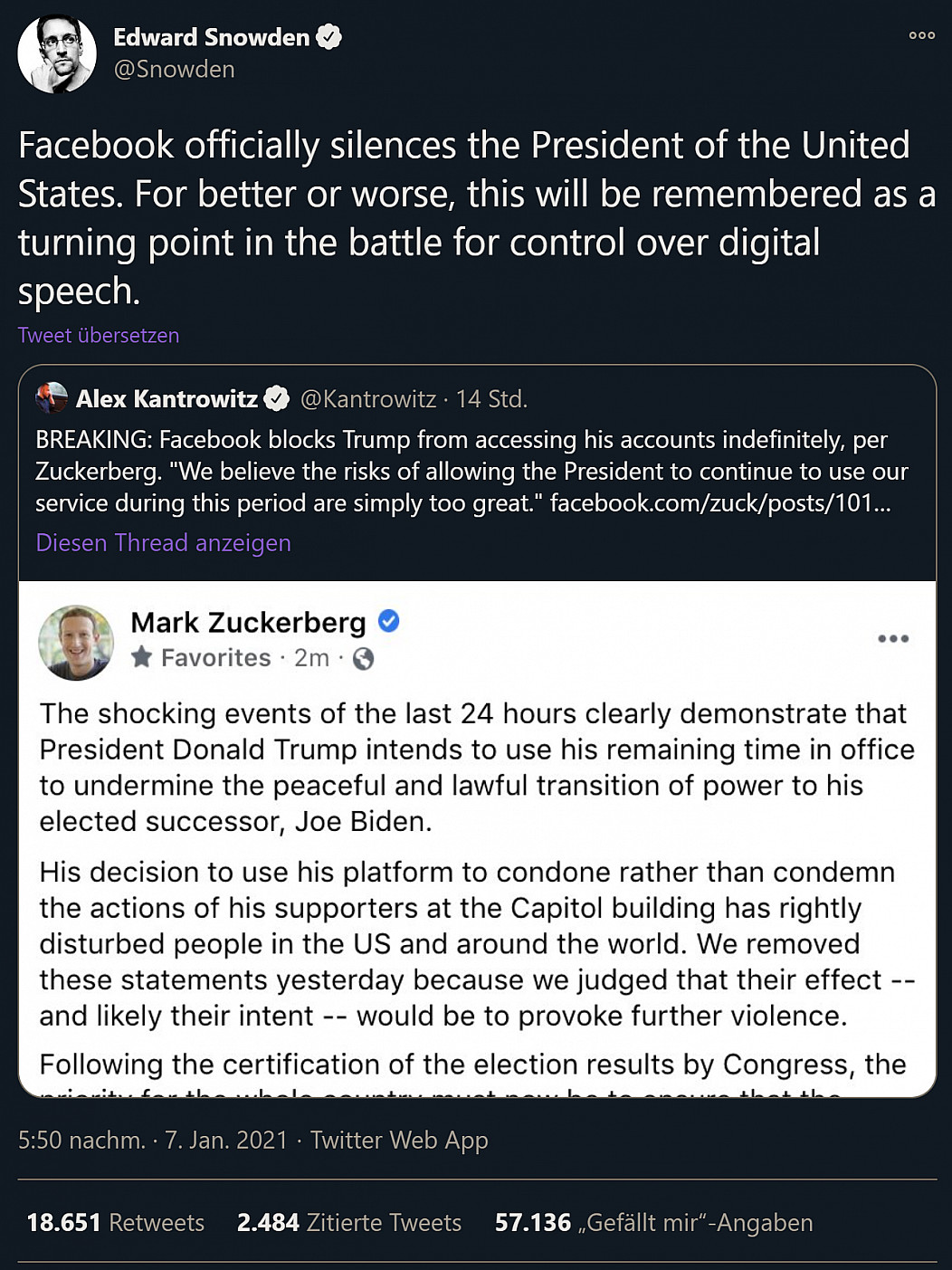Open the tweet's three-dot more options menu
Screen dimensions: 952x1270
click(x=921, y=35)
